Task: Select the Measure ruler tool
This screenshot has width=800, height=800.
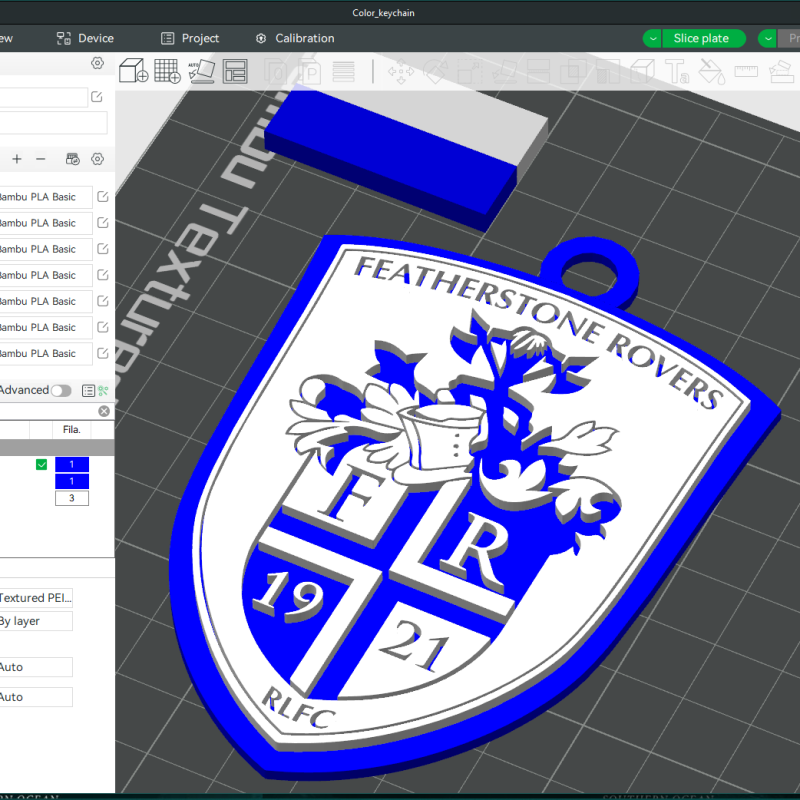Action: pyautogui.click(x=746, y=71)
